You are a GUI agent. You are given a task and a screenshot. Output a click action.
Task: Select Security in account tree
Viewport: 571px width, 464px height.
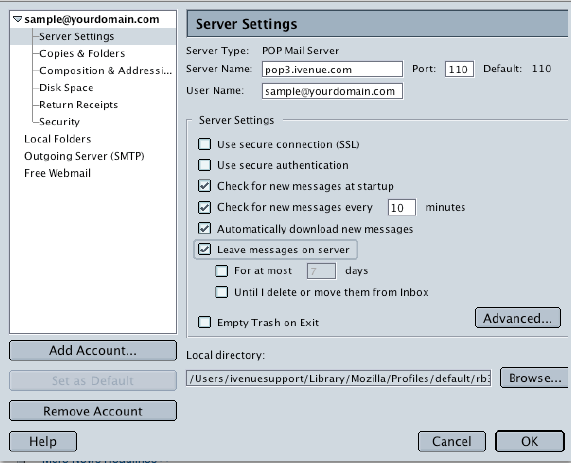[x=59, y=122]
